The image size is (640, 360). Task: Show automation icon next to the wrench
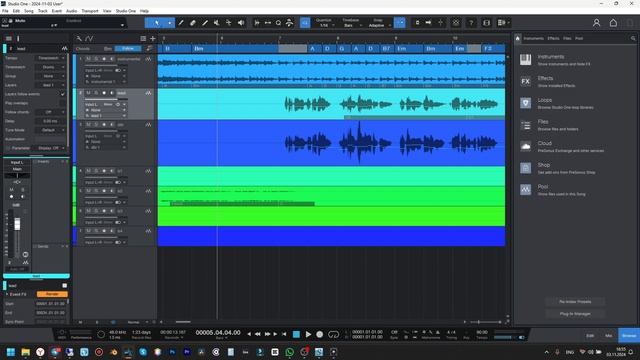pyautogui.click(x=89, y=38)
